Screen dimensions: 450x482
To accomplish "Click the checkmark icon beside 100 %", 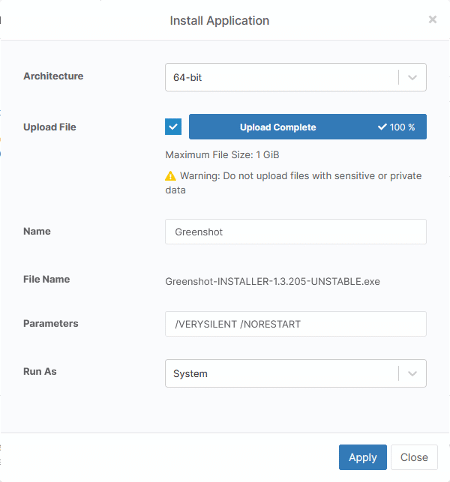I will pyautogui.click(x=382, y=127).
